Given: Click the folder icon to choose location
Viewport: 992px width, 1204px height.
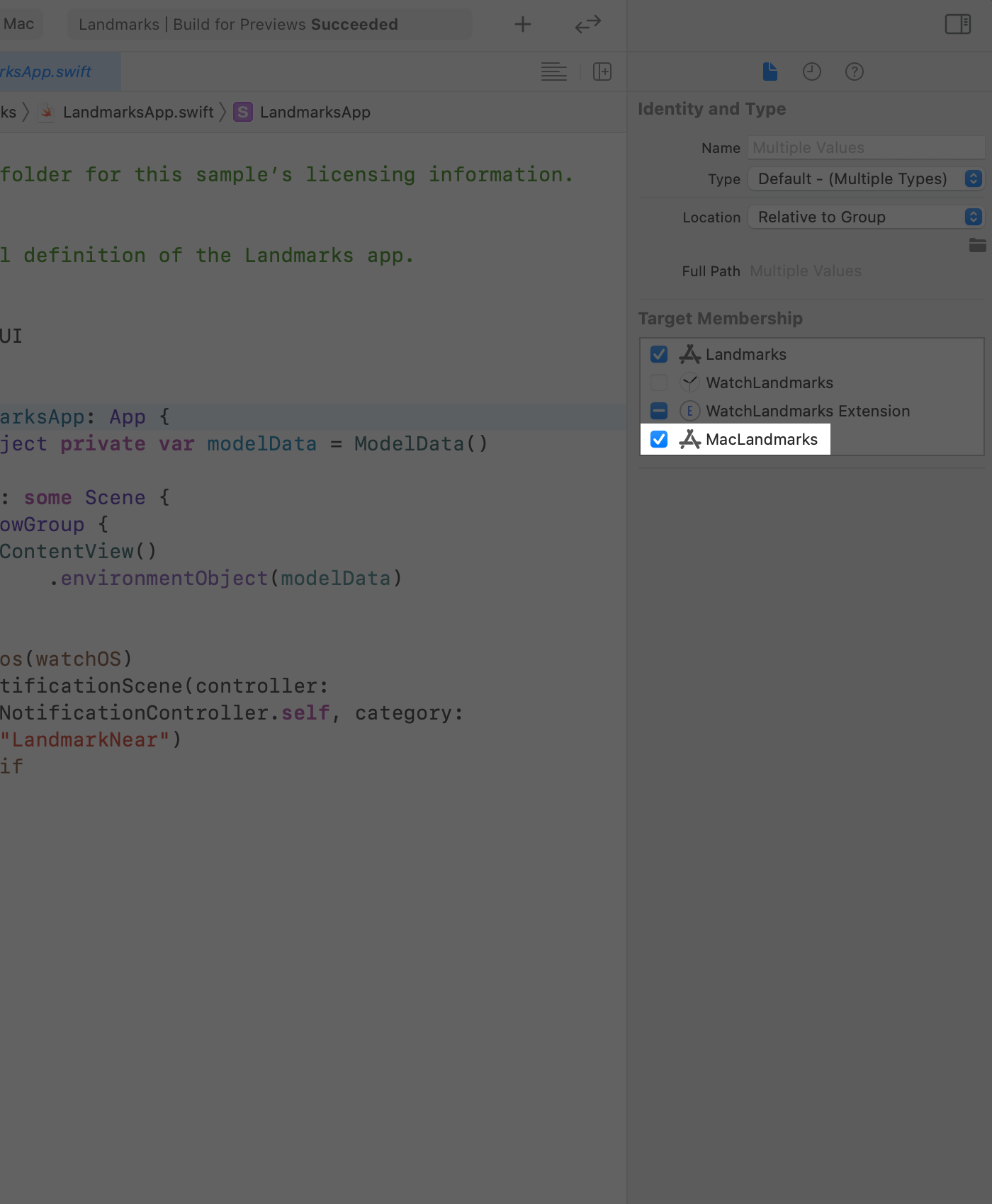Looking at the screenshot, I should [978, 245].
